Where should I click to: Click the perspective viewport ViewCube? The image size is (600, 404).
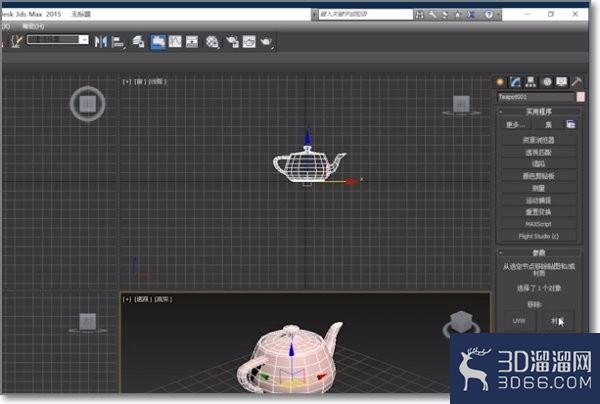click(461, 324)
